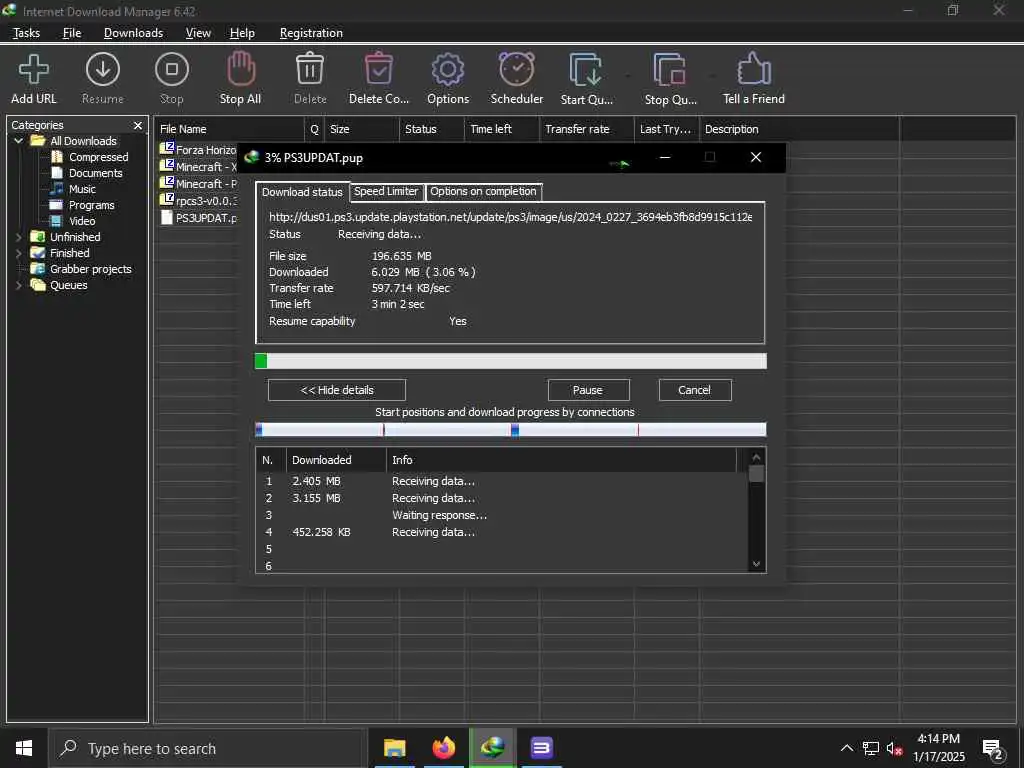Click the Start Queue toolbar icon
The height and width of the screenshot is (768, 1024).
point(586,70)
